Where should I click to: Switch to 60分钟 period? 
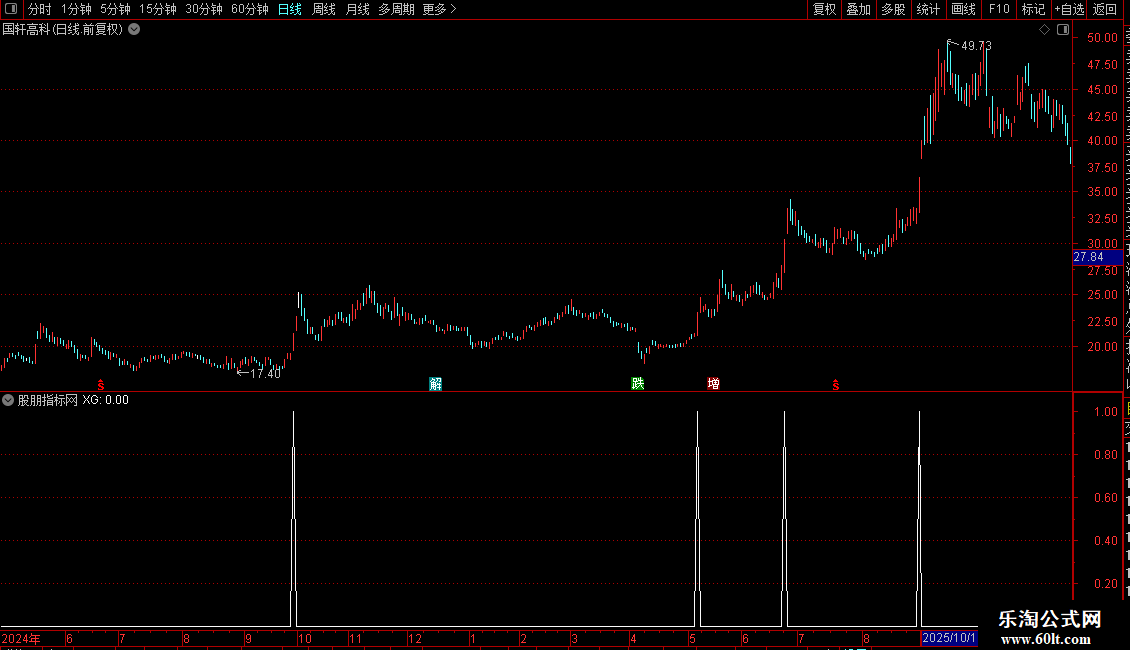pos(249,9)
